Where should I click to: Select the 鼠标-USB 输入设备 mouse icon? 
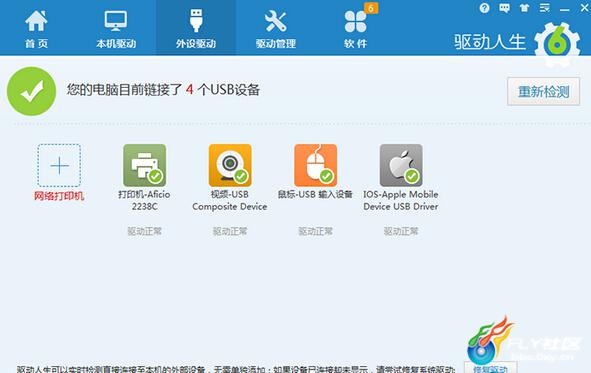coord(315,165)
